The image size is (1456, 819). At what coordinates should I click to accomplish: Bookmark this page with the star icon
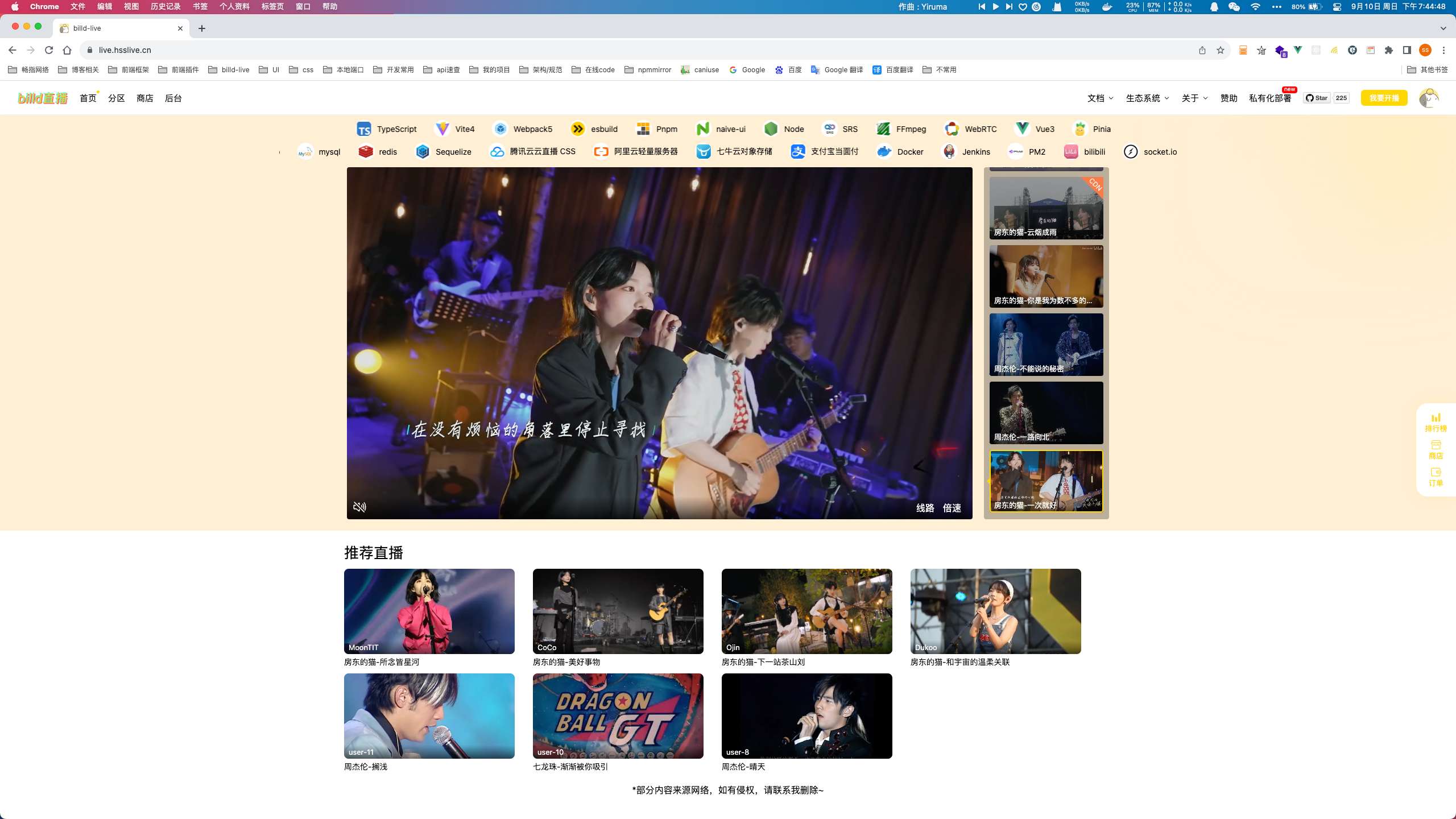[x=1220, y=50]
